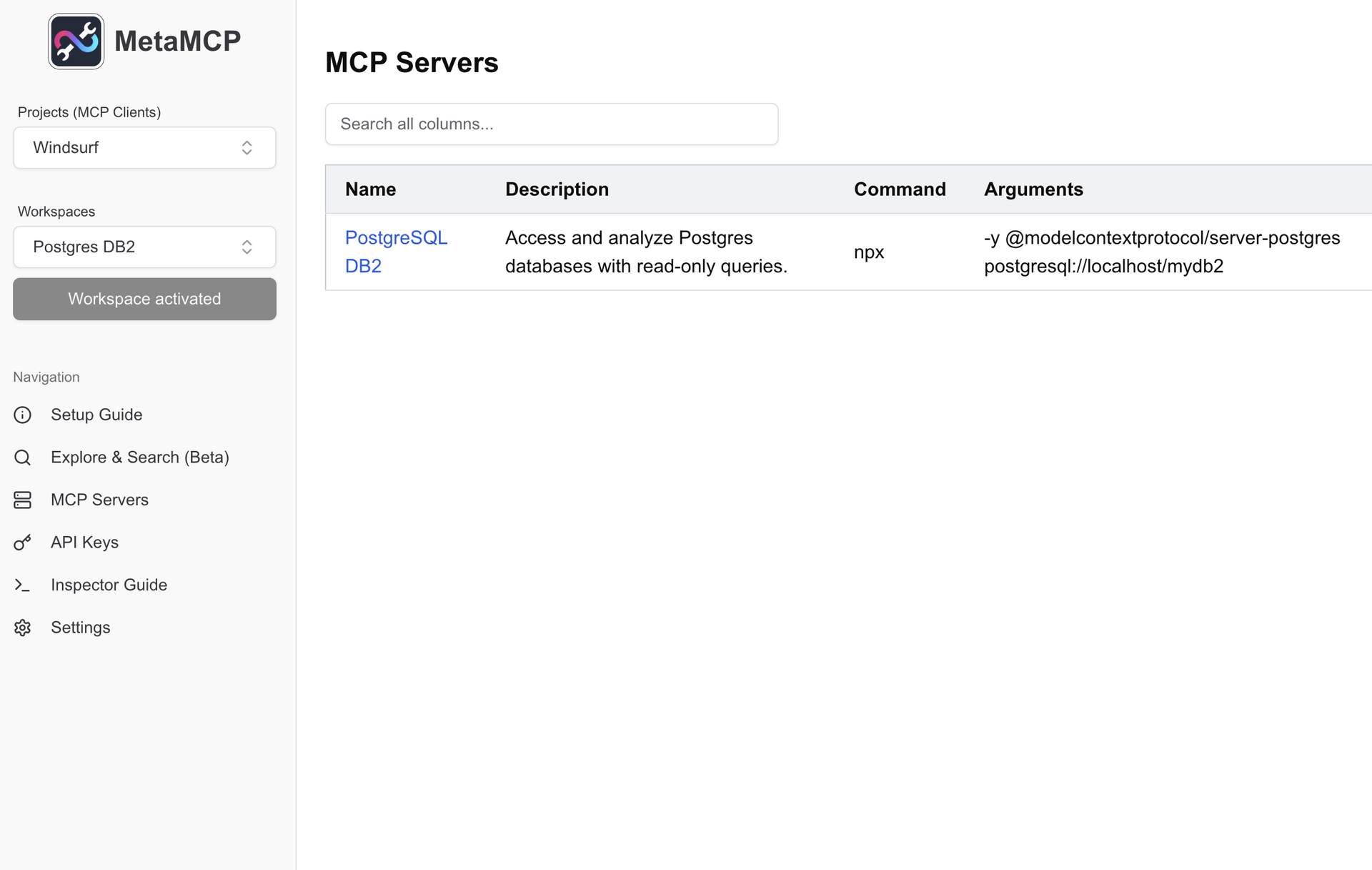Open Setup Guide from navigation

tap(96, 415)
